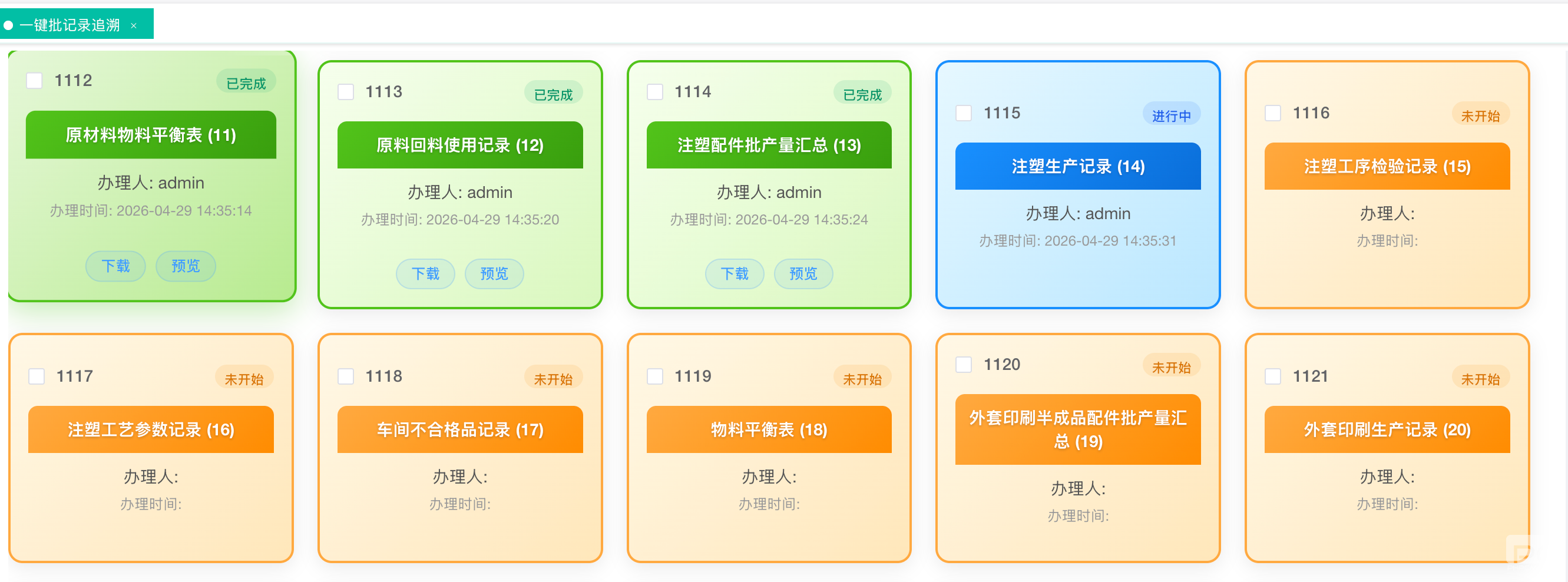Click 下载 on the 1112 card
This screenshot has height=582, width=1568.
tap(115, 266)
